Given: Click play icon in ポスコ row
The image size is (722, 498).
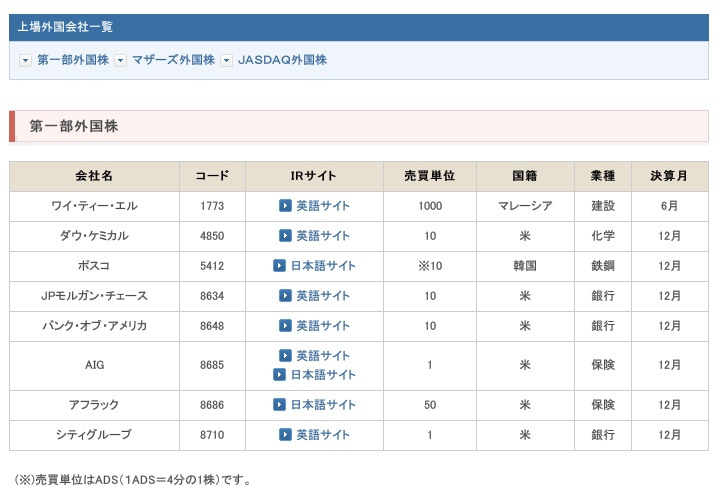Looking at the screenshot, I should (x=279, y=266).
